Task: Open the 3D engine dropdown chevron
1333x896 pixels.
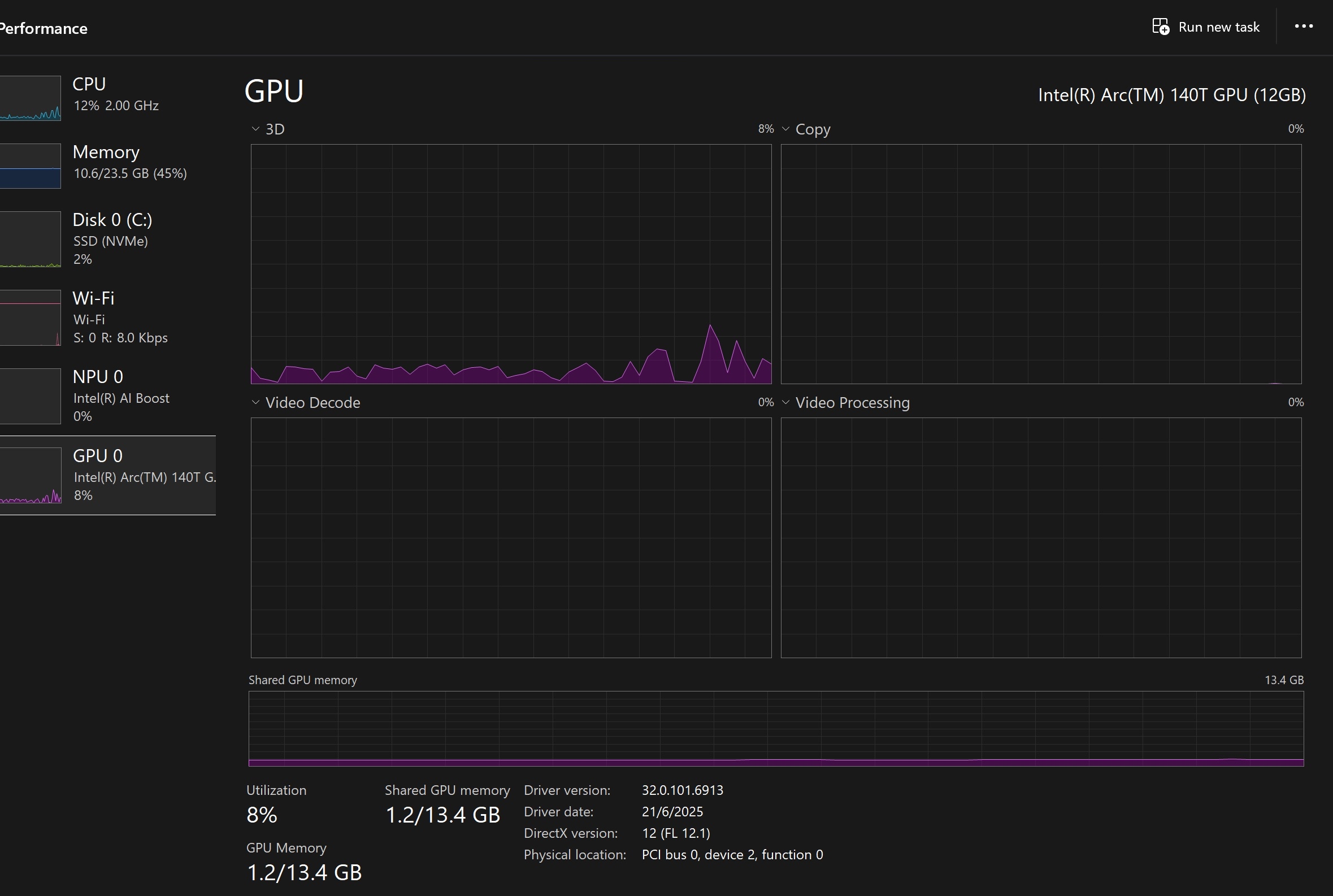Action: point(255,129)
